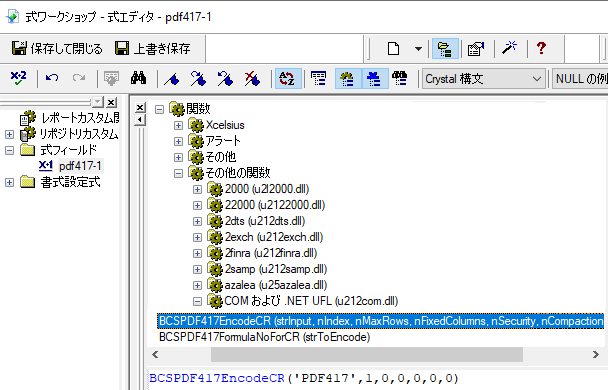
Task: Select the pdf417-1 formula in the tree
Action: [x=80, y=166]
